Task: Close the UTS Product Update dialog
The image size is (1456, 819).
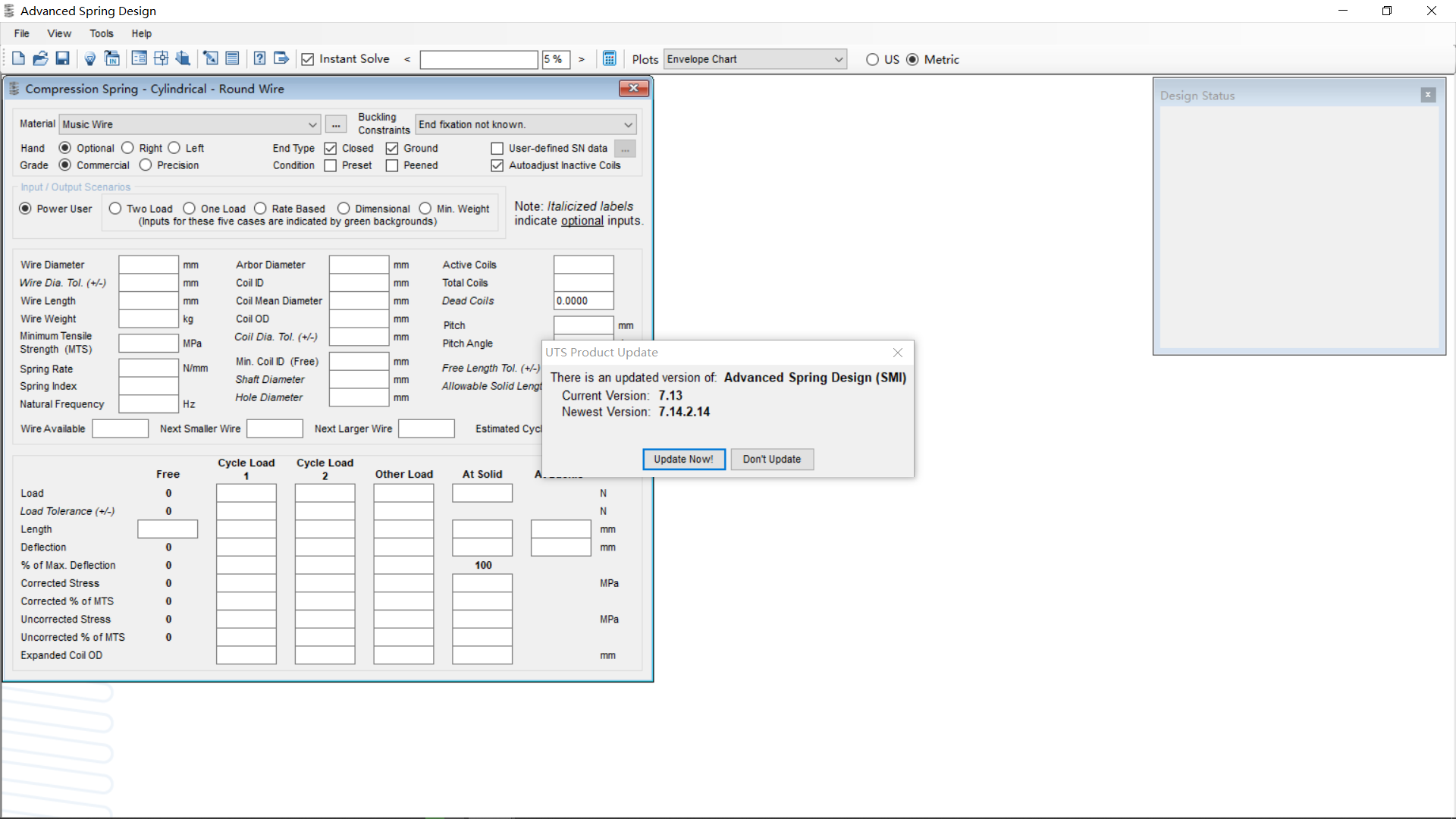Action: point(898,353)
